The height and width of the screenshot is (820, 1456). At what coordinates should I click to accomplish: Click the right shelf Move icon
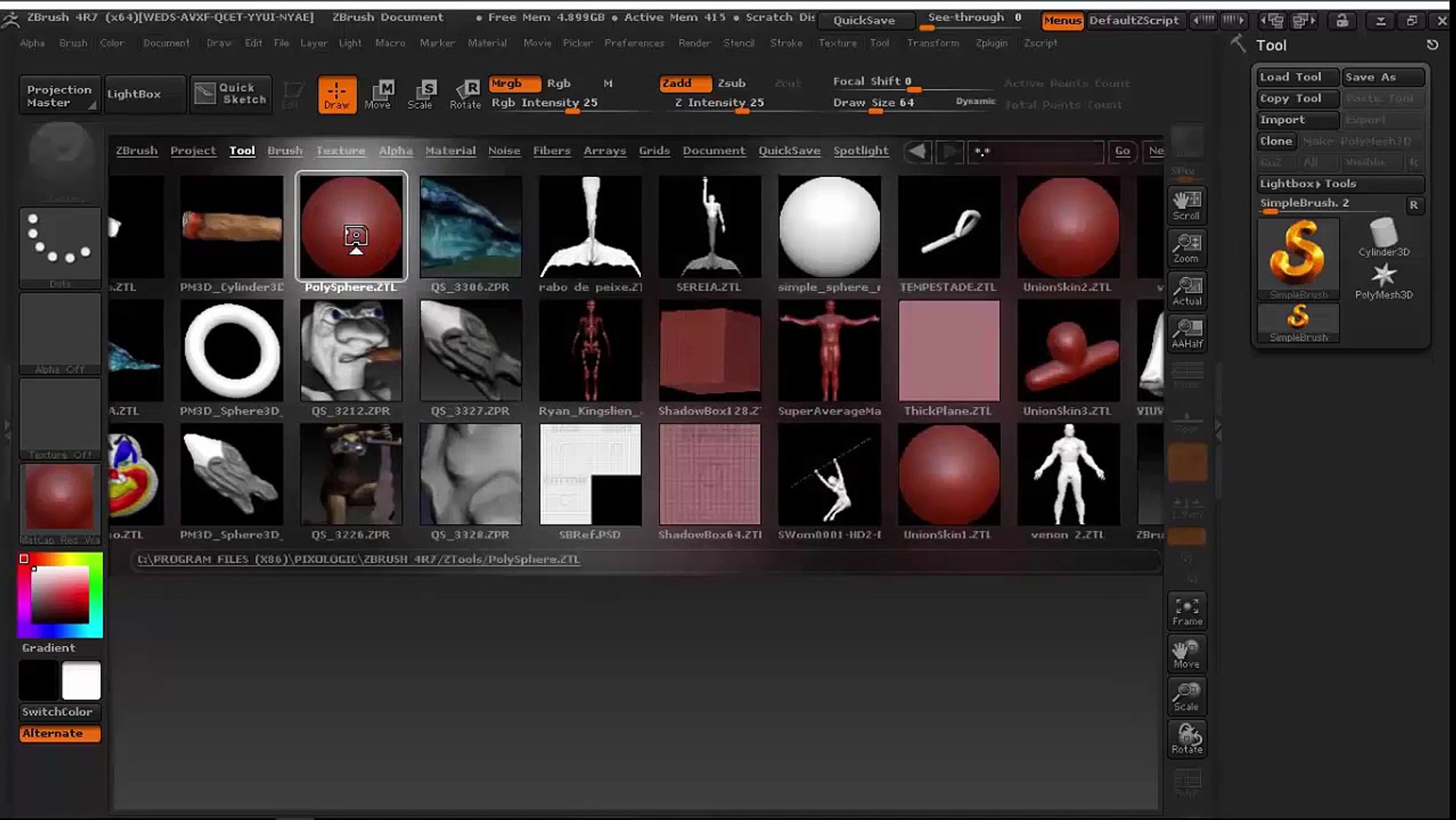pos(1186,654)
